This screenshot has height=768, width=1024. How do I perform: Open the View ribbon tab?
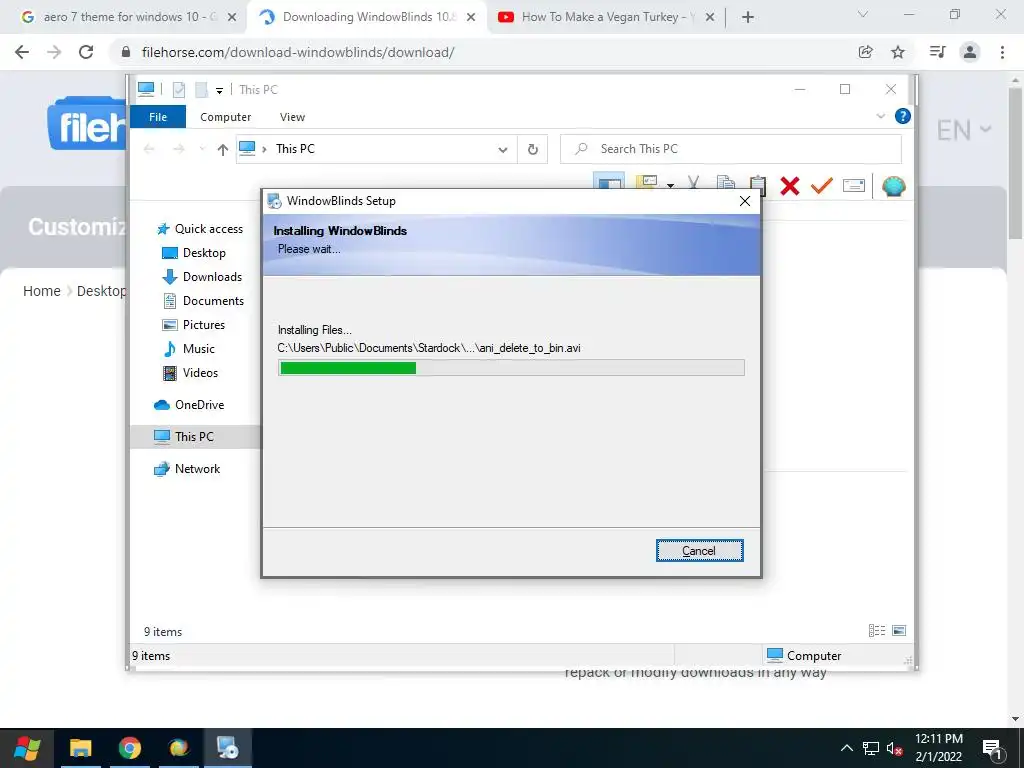pos(292,117)
